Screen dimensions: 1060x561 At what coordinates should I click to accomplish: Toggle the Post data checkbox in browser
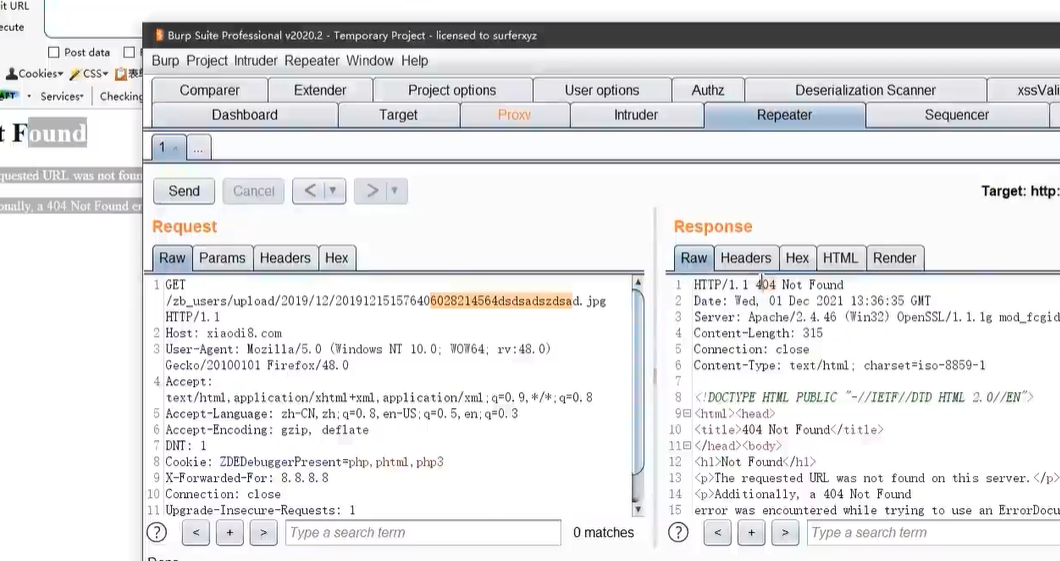coord(54,52)
